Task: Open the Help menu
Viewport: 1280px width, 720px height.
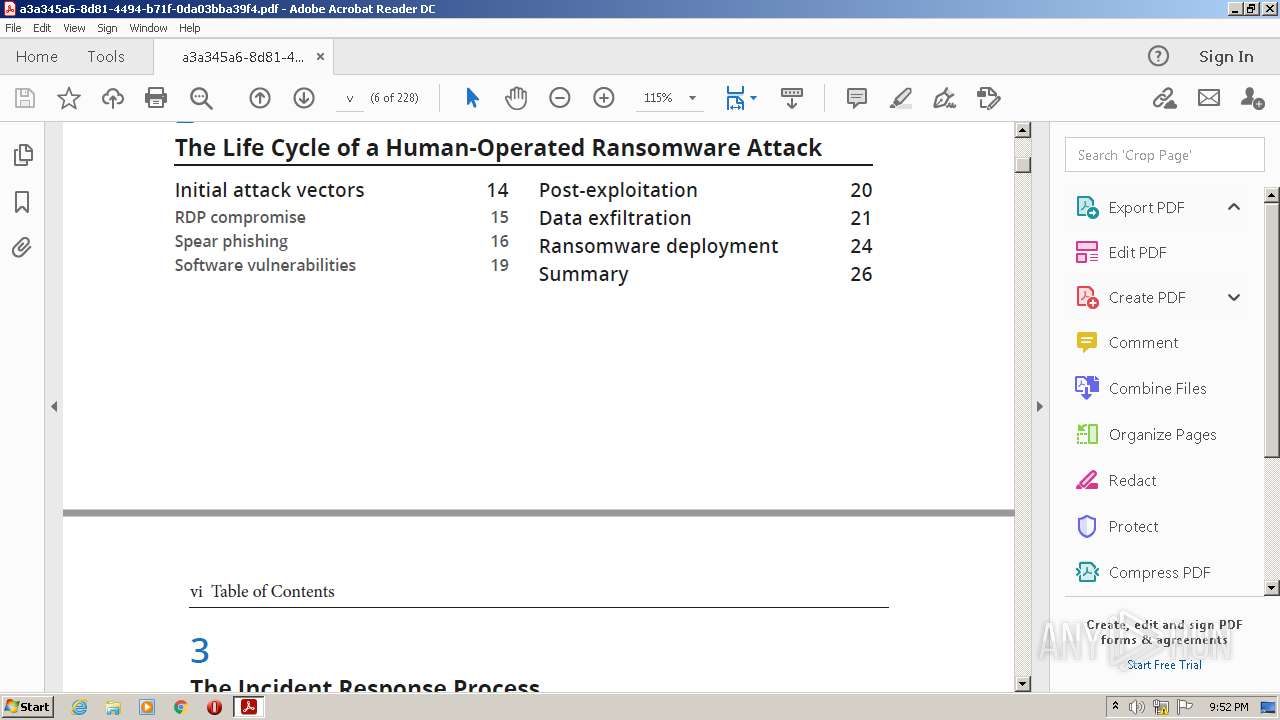Action: pyautogui.click(x=189, y=28)
